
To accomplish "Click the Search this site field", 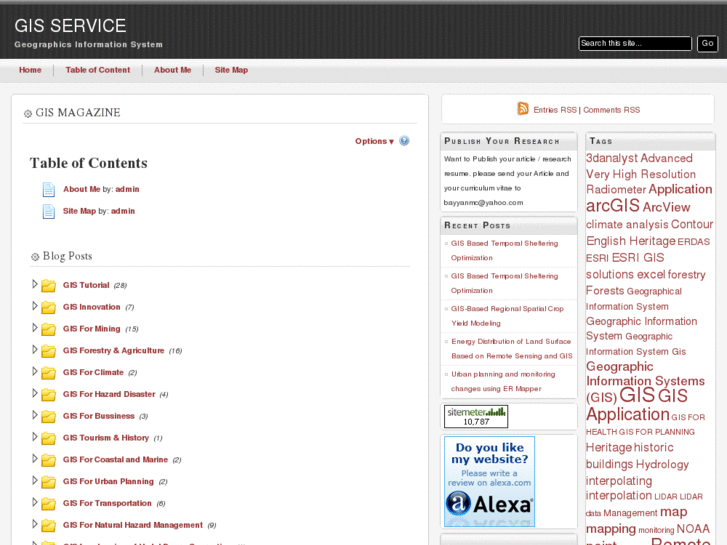I will [x=635, y=43].
